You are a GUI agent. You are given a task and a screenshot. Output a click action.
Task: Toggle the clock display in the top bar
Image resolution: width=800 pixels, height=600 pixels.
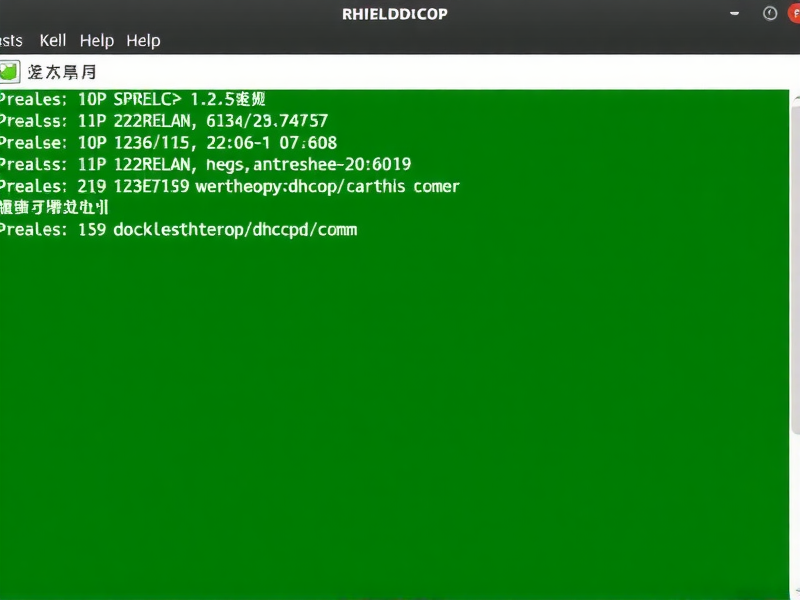(x=770, y=13)
